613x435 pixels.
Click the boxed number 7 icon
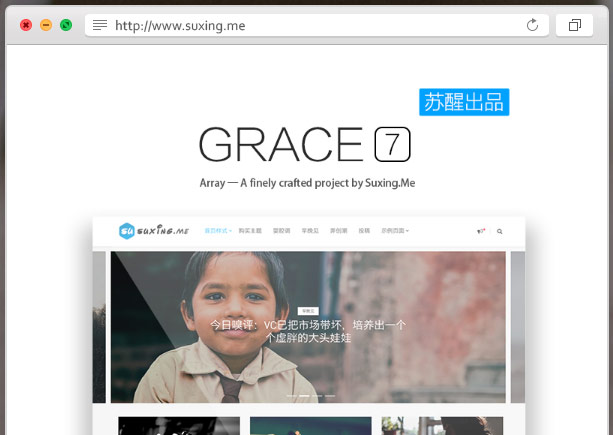393,144
